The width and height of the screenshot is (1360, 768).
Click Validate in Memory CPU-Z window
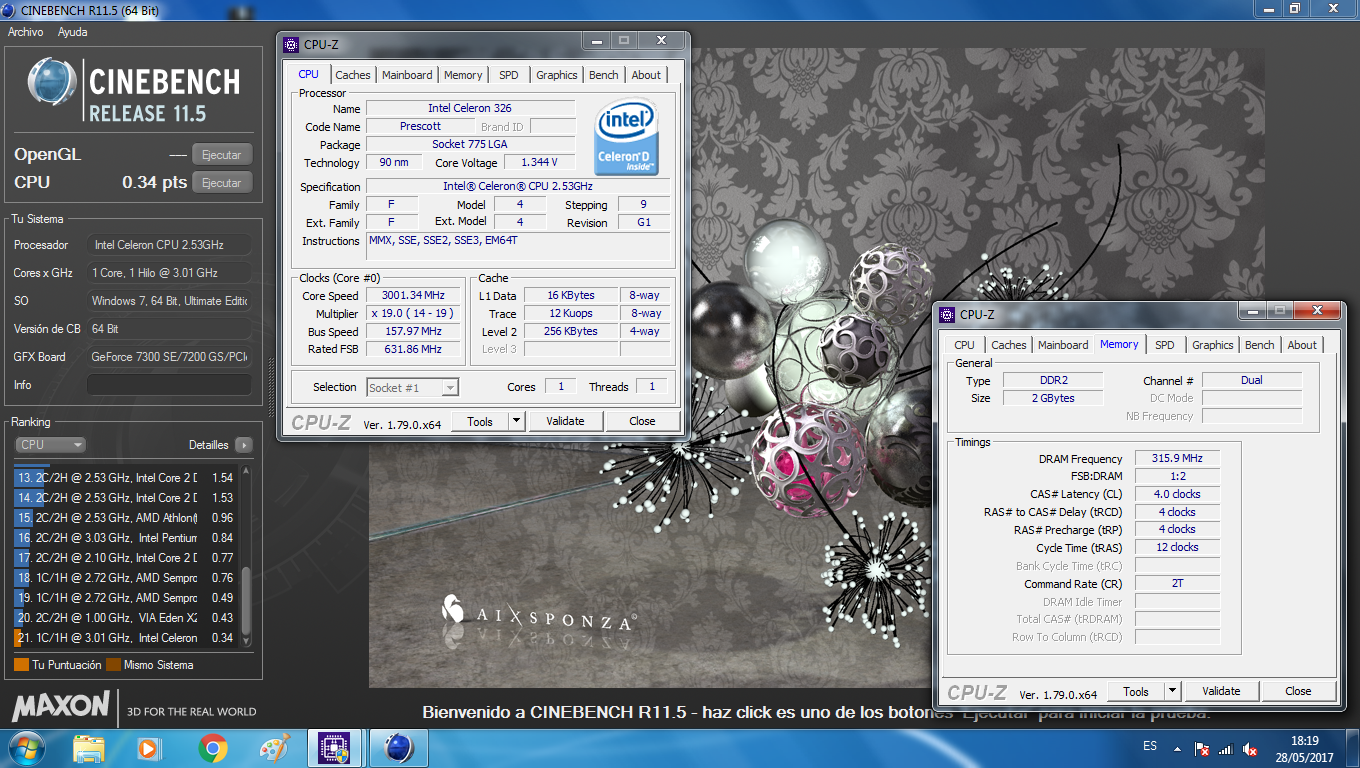[1221, 691]
